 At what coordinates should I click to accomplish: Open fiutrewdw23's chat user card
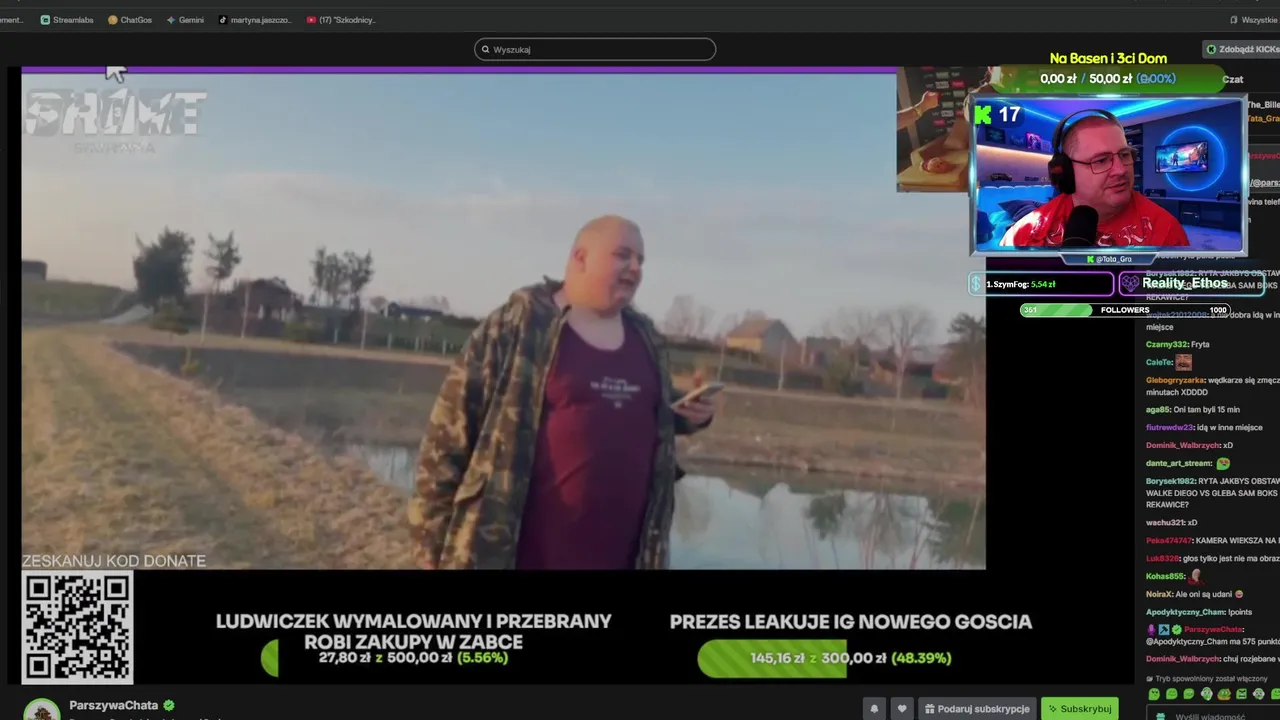pyautogui.click(x=1170, y=428)
